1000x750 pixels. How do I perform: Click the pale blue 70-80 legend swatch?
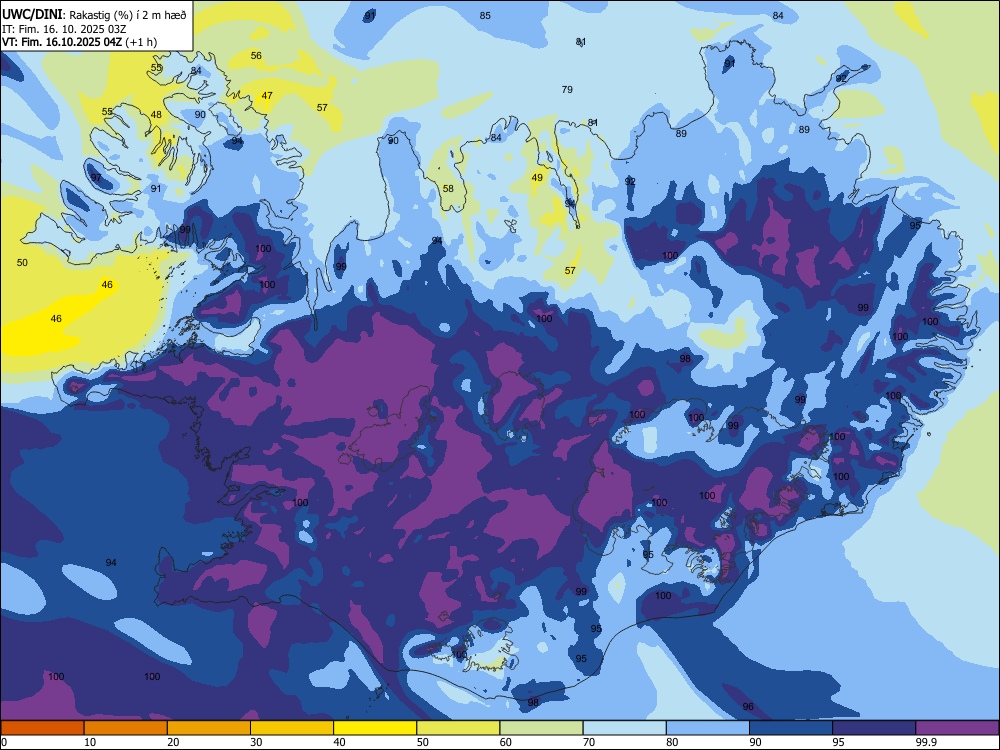point(624,728)
